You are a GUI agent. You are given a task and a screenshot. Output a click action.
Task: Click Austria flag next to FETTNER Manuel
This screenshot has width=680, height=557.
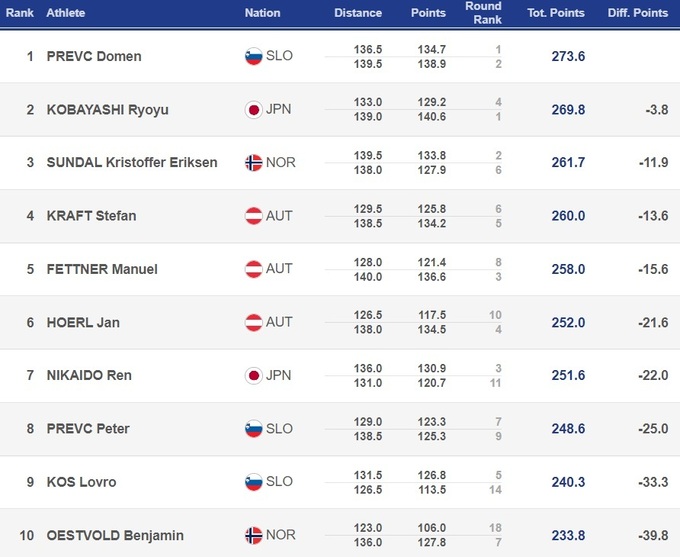pos(254,268)
